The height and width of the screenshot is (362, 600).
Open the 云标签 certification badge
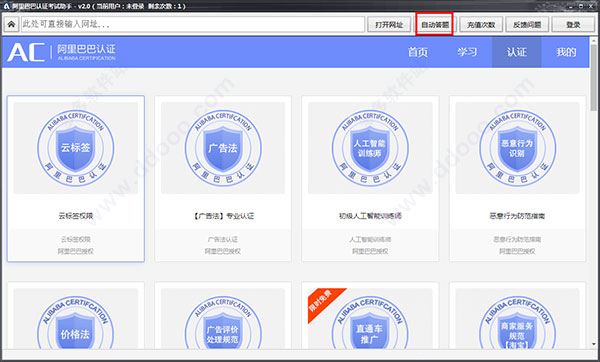click(x=76, y=148)
